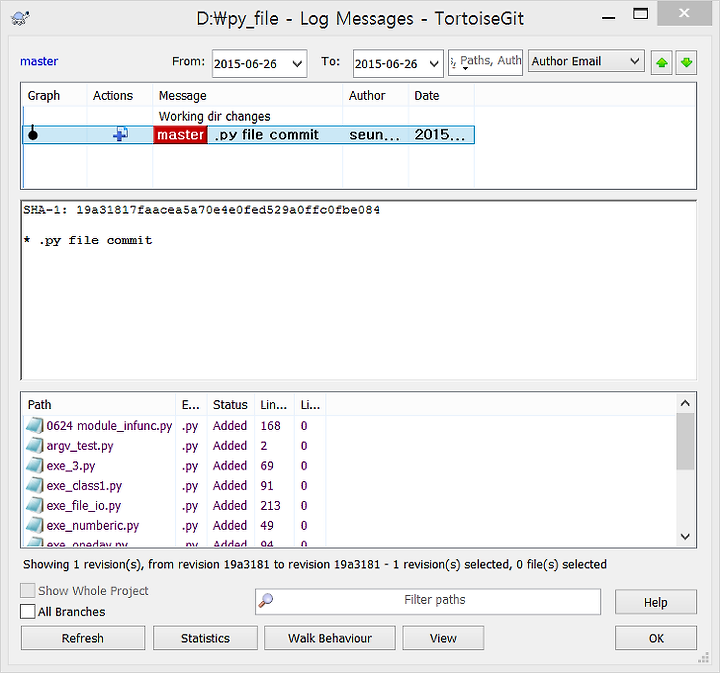Click the Lin... lines added column header

click(274, 404)
